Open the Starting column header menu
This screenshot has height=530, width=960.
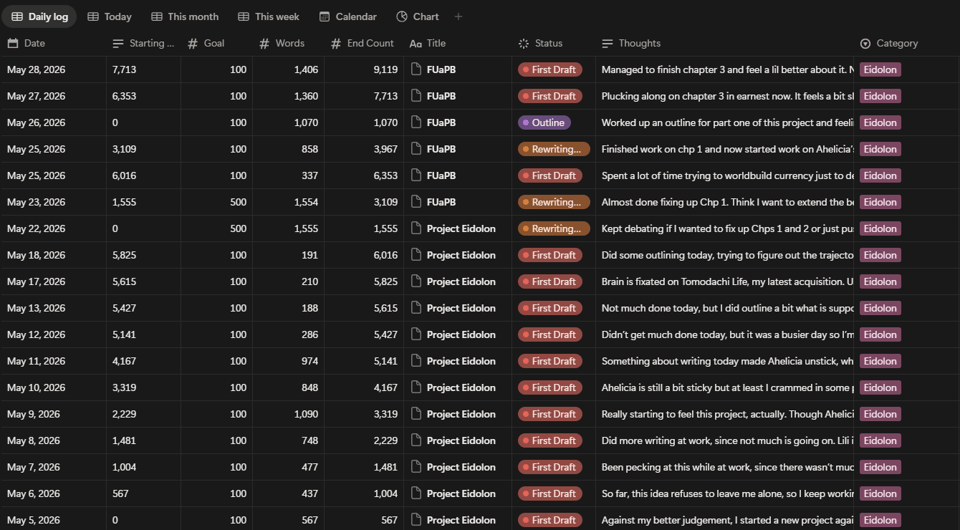point(143,43)
